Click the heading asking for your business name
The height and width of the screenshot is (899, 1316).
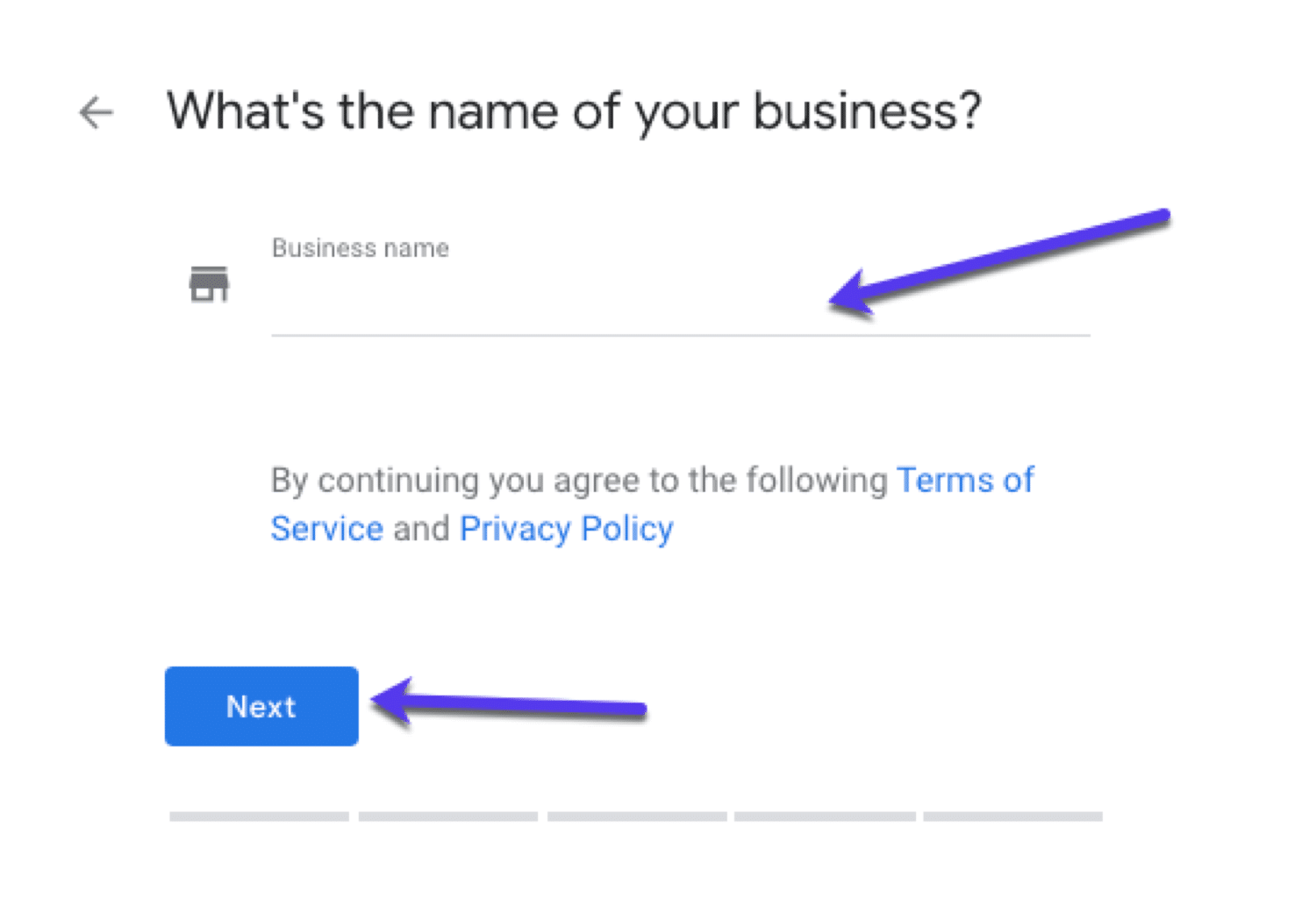[x=575, y=111]
